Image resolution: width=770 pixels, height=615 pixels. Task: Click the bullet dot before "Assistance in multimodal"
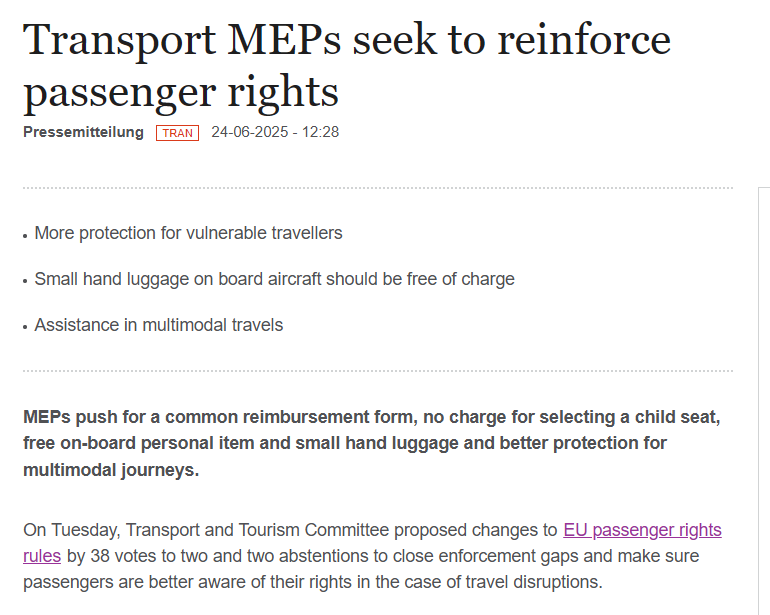point(25,327)
